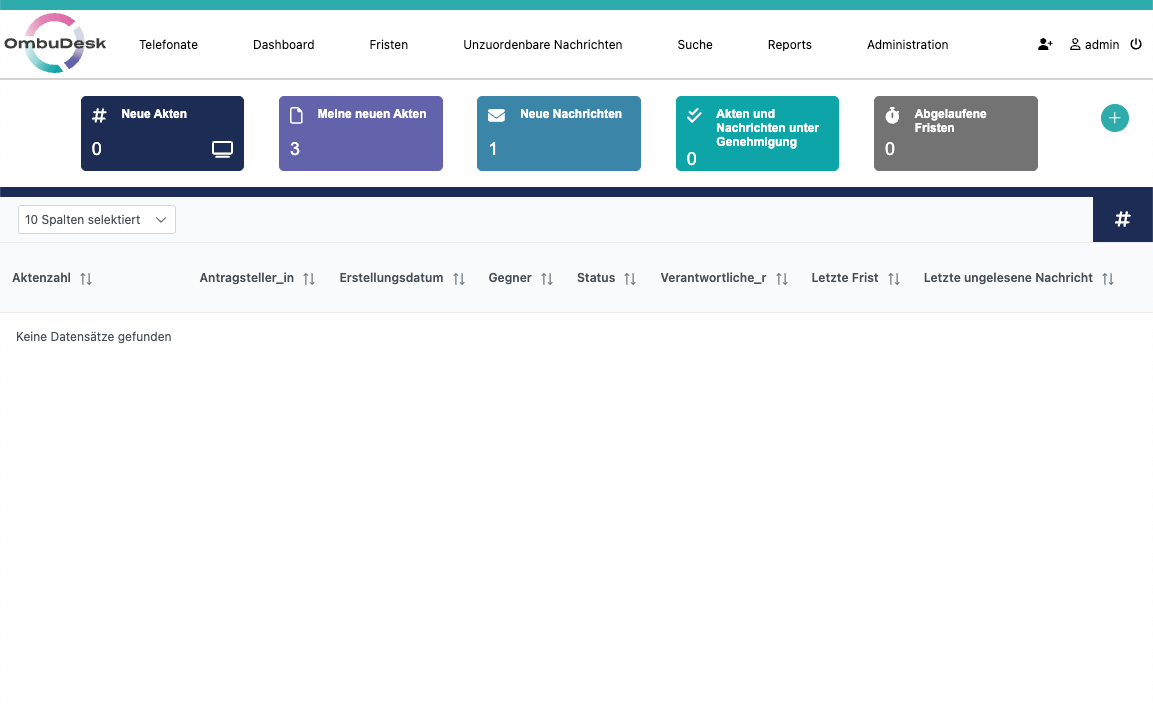Viewport: 1153px width, 710px height.
Task: Sort by Antragsteller_in arrows icon
Action: pyautogui.click(x=309, y=279)
